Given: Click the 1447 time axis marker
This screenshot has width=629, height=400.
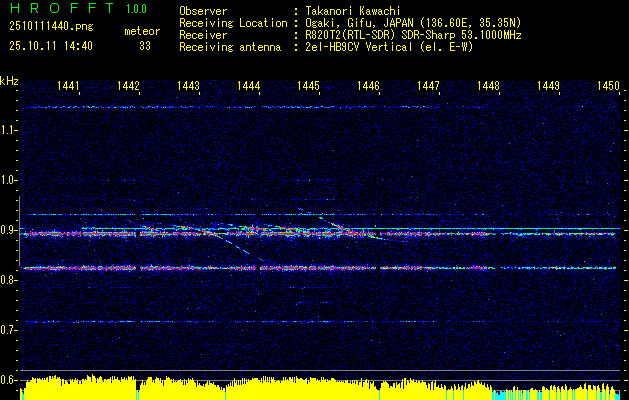Looking at the screenshot, I should [428, 85].
